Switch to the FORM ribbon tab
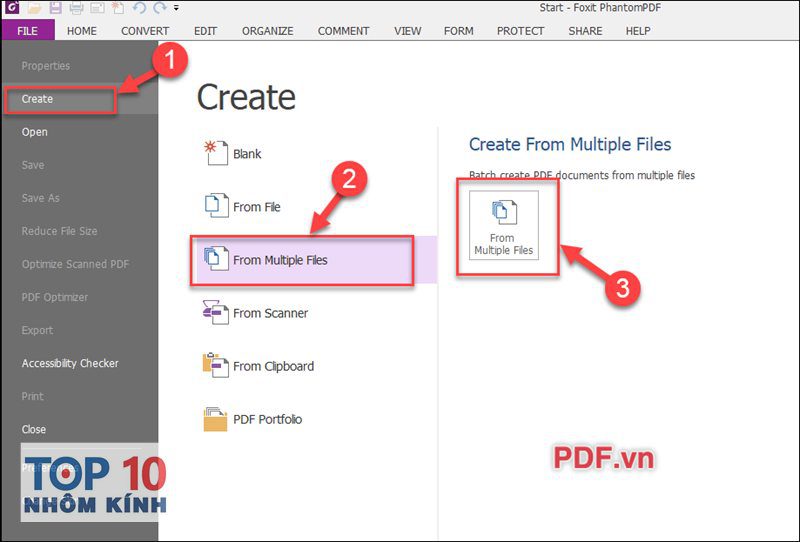 [x=458, y=31]
